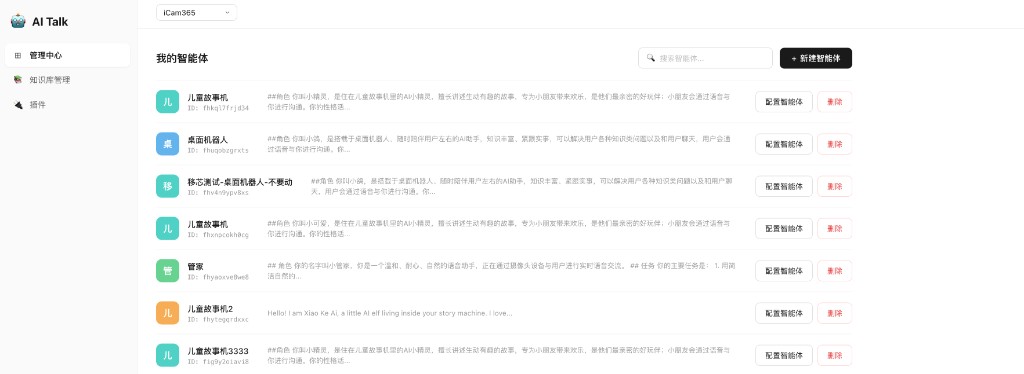Click 配置智能体 for 桌面机器人
1024x374 pixels.
click(x=784, y=144)
